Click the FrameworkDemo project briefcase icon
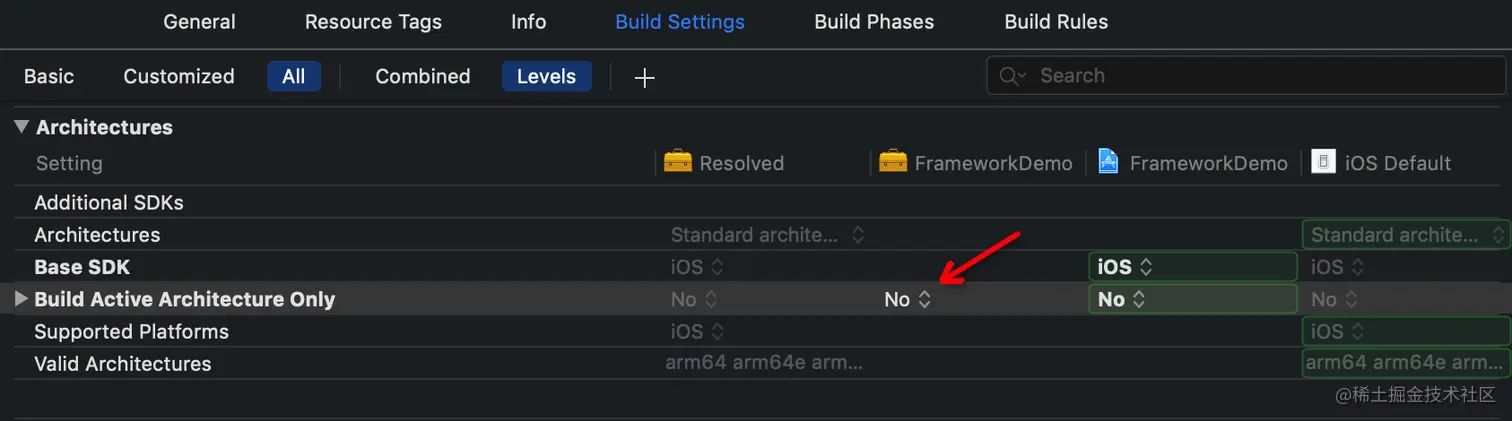This screenshot has height=421, width=1512. point(893,162)
